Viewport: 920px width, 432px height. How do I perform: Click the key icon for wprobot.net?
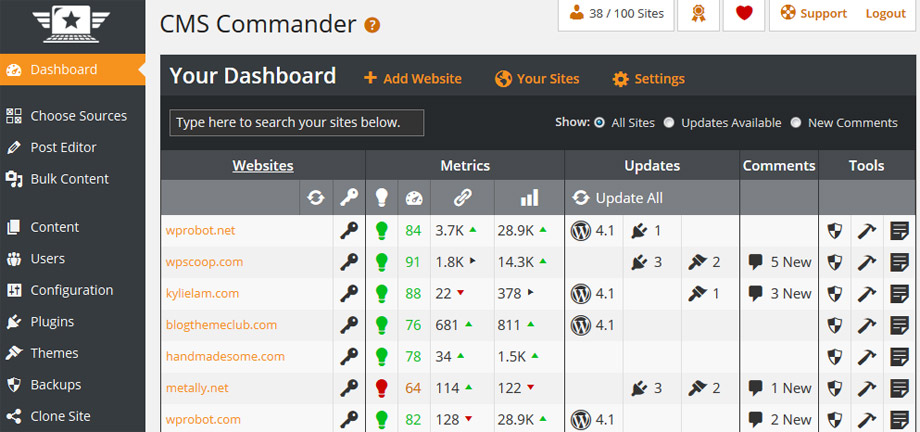tap(349, 231)
